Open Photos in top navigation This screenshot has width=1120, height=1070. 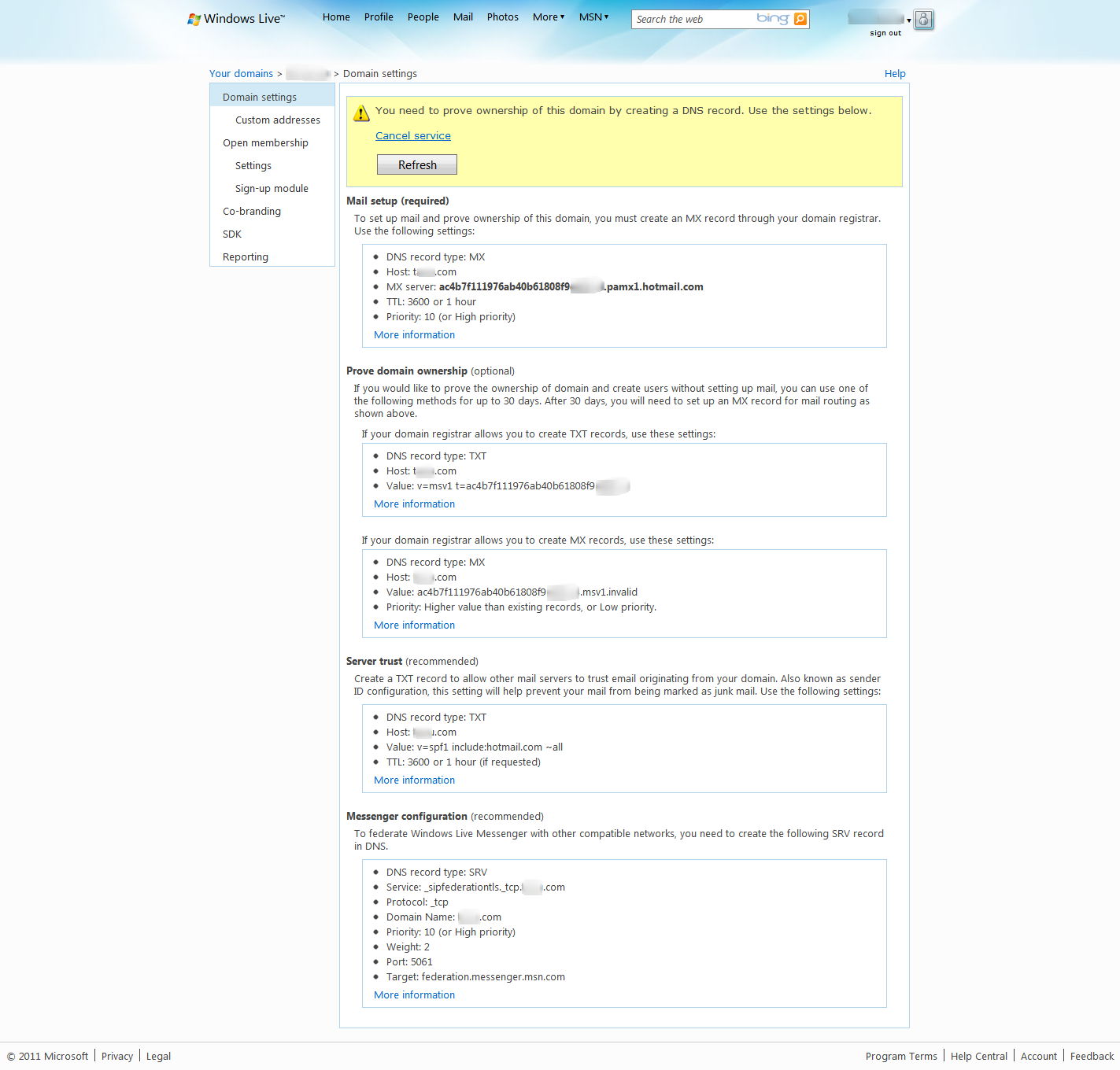click(x=503, y=17)
